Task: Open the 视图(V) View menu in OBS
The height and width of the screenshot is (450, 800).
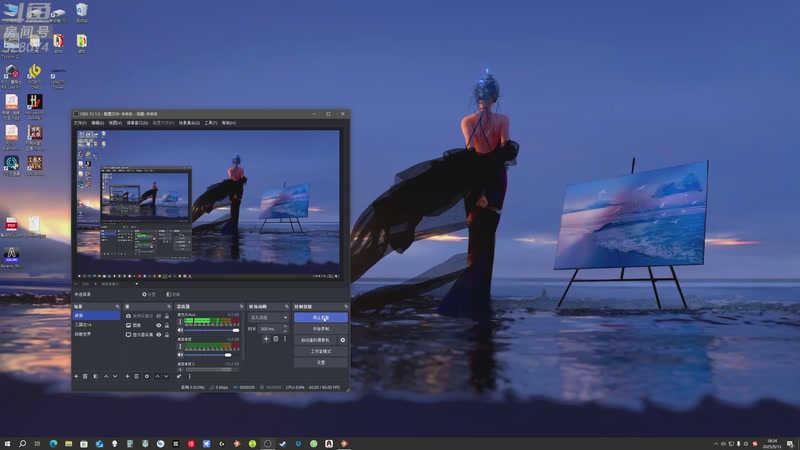Action: point(115,123)
